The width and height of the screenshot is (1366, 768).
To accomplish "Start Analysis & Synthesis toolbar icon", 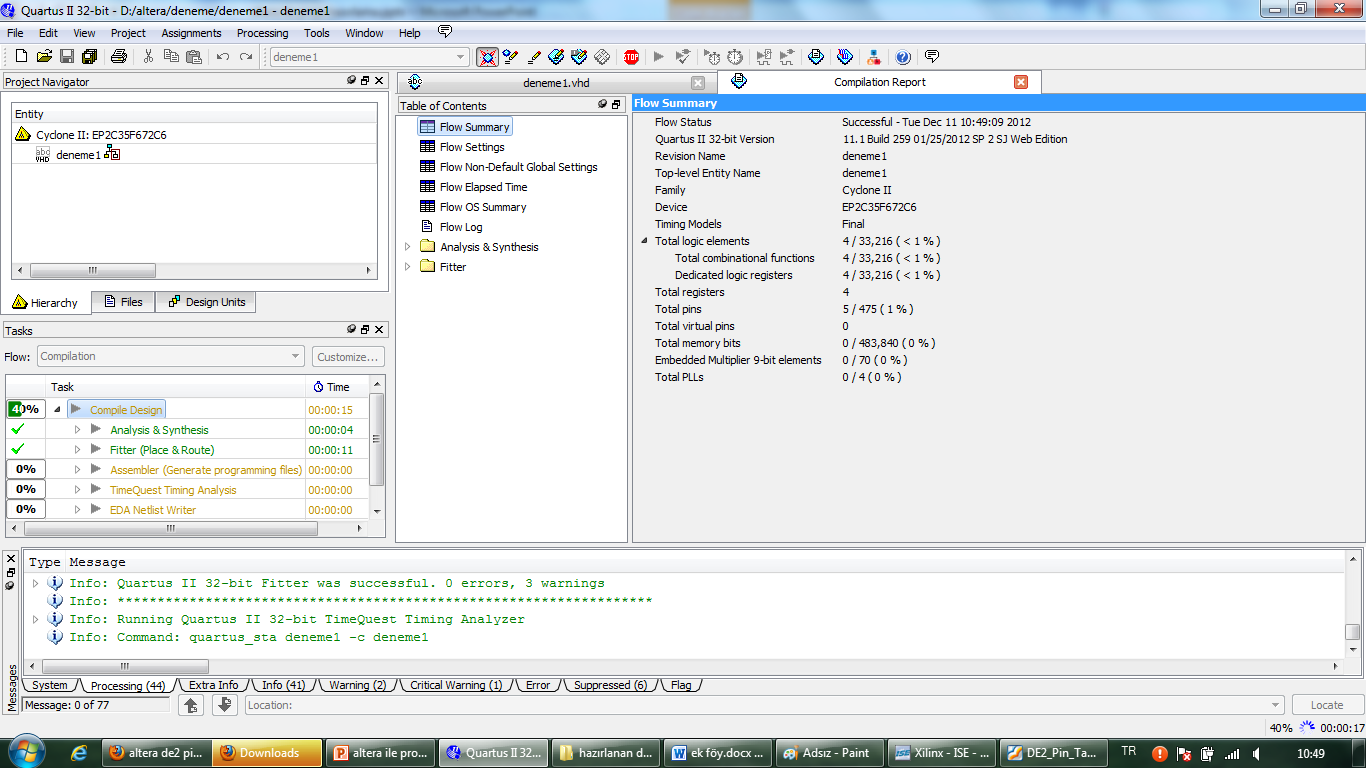I will pyautogui.click(x=683, y=57).
